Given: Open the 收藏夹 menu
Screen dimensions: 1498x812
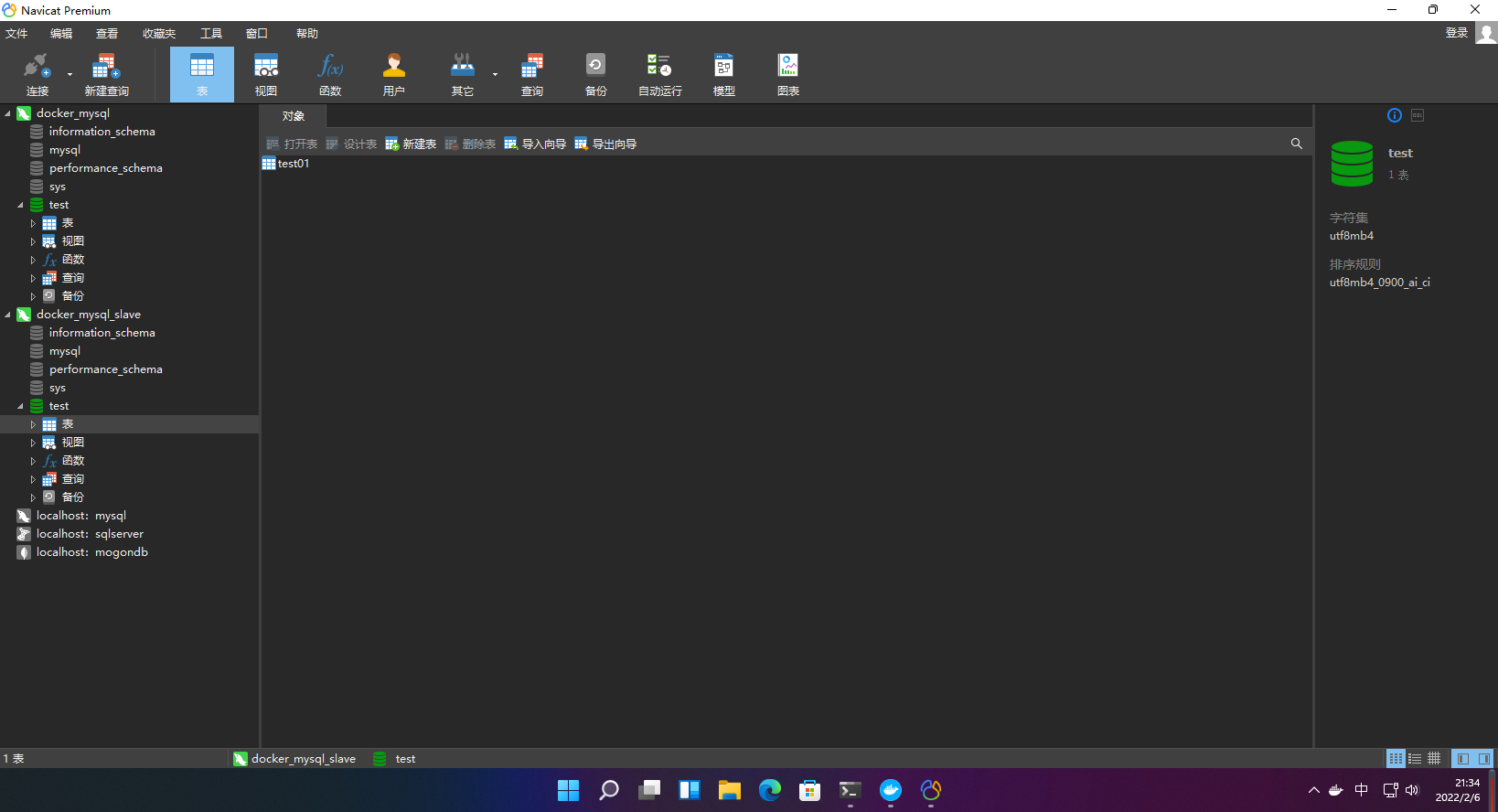Looking at the screenshot, I should click(x=159, y=33).
